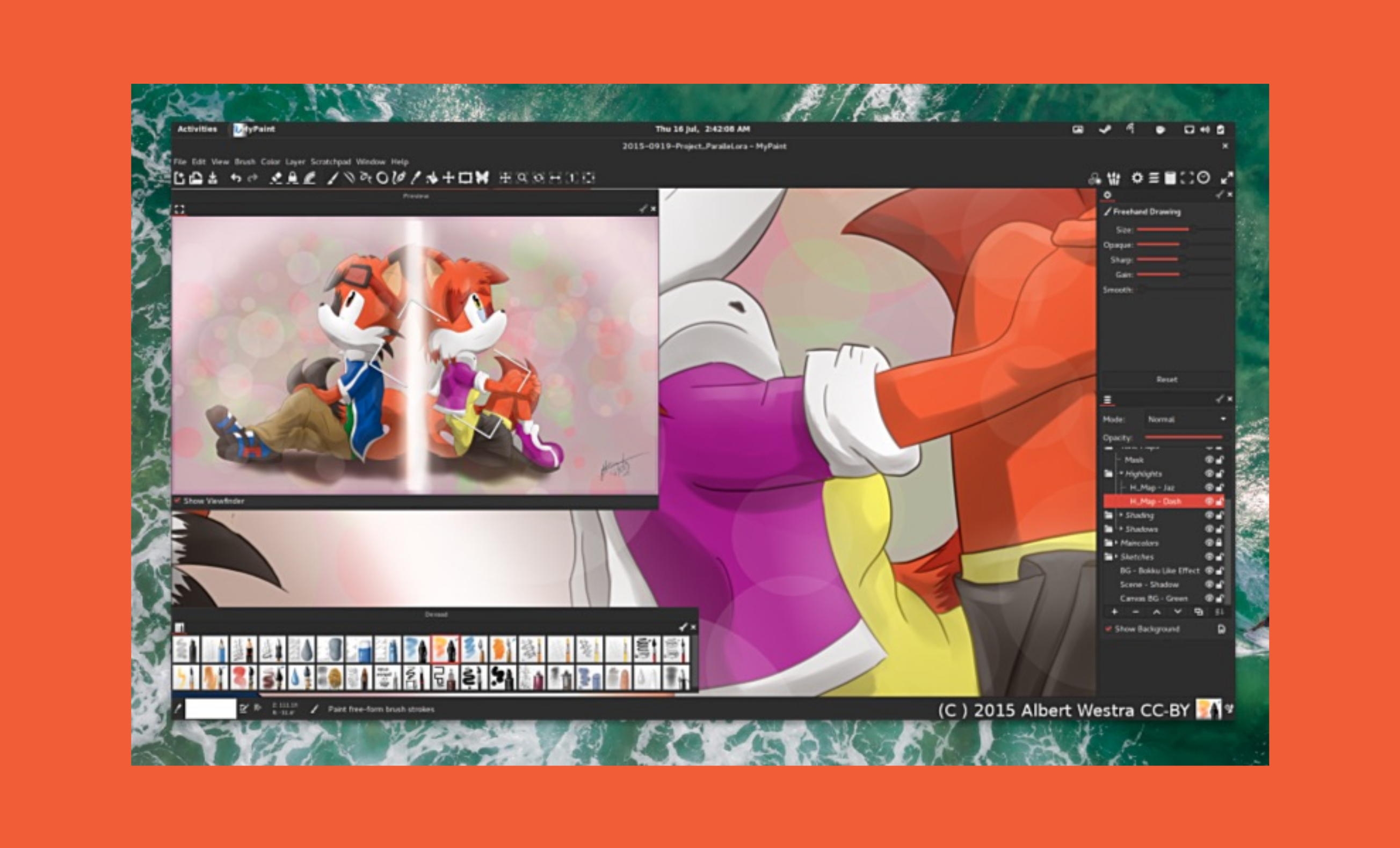Collapse the Highlights layer group
This screenshot has width=1400, height=848.
pos(1121,473)
